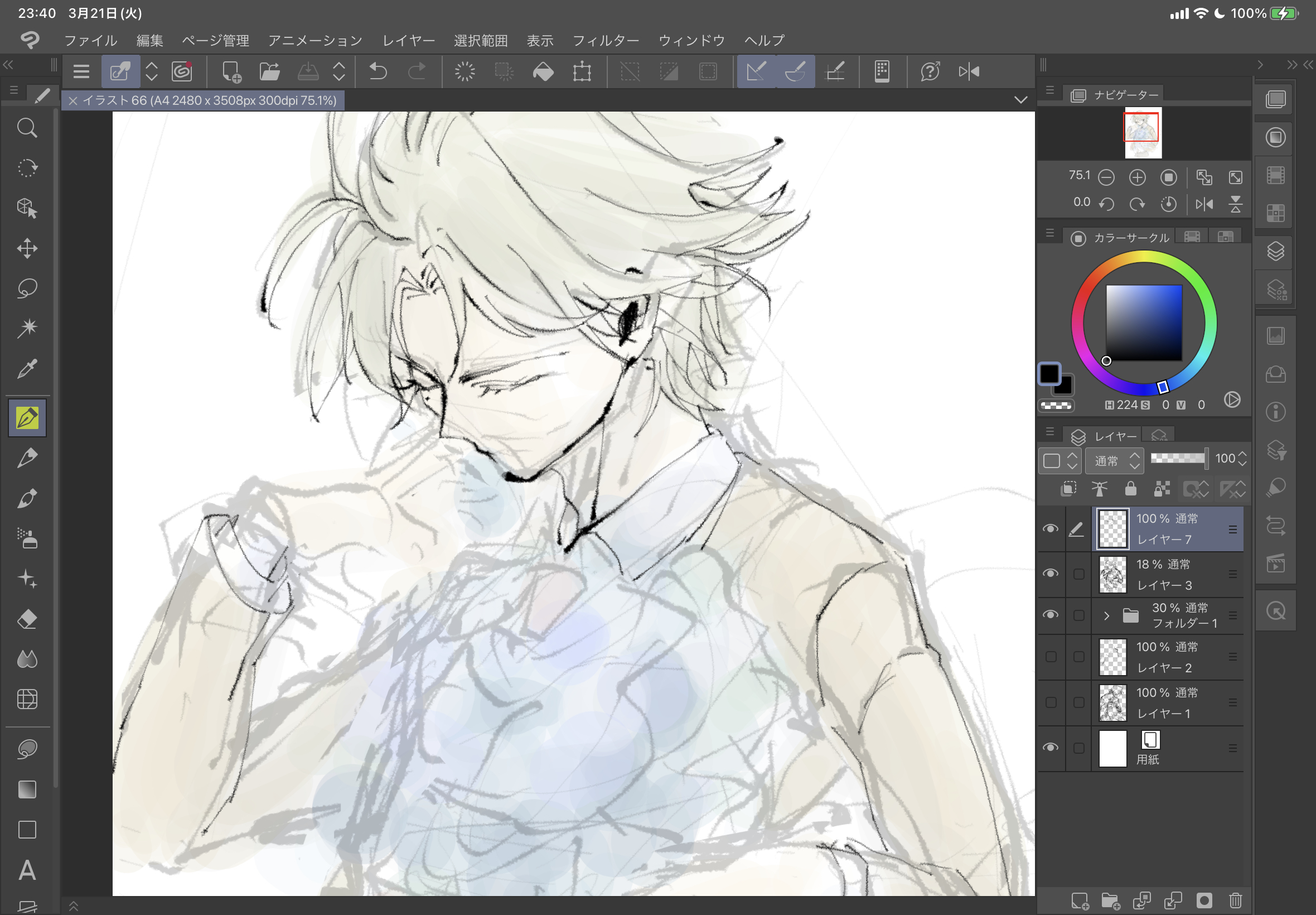This screenshot has height=915, width=1316.
Task: Click the black main color swatch
Action: point(1049,374)
